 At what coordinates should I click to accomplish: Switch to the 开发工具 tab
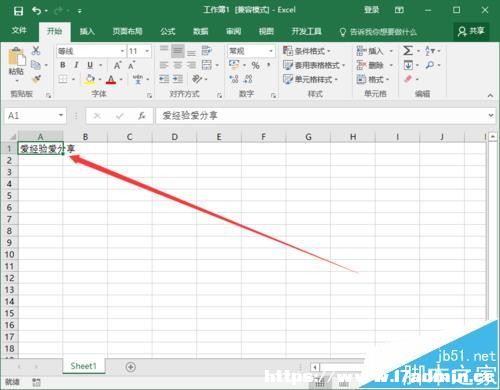pyautogui.click(x=306, y=32)
